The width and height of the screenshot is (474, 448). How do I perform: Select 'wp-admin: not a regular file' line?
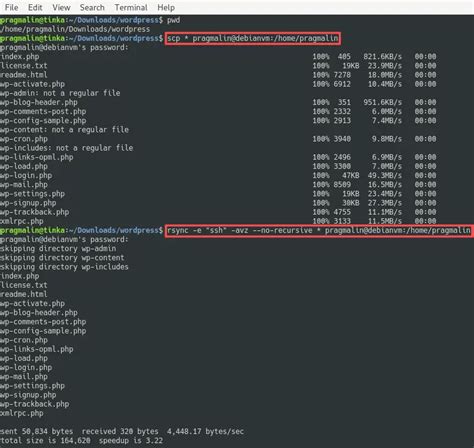(x=60, y=93)
